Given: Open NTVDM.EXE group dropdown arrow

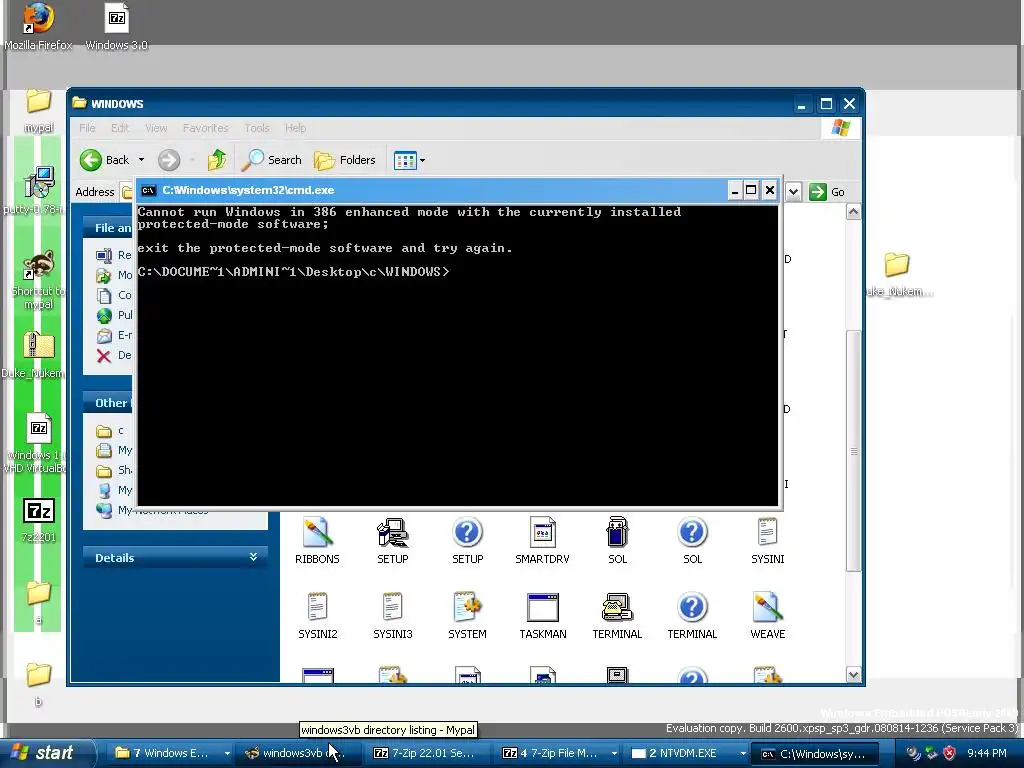Looking at the screenshot, I should 743,754.
